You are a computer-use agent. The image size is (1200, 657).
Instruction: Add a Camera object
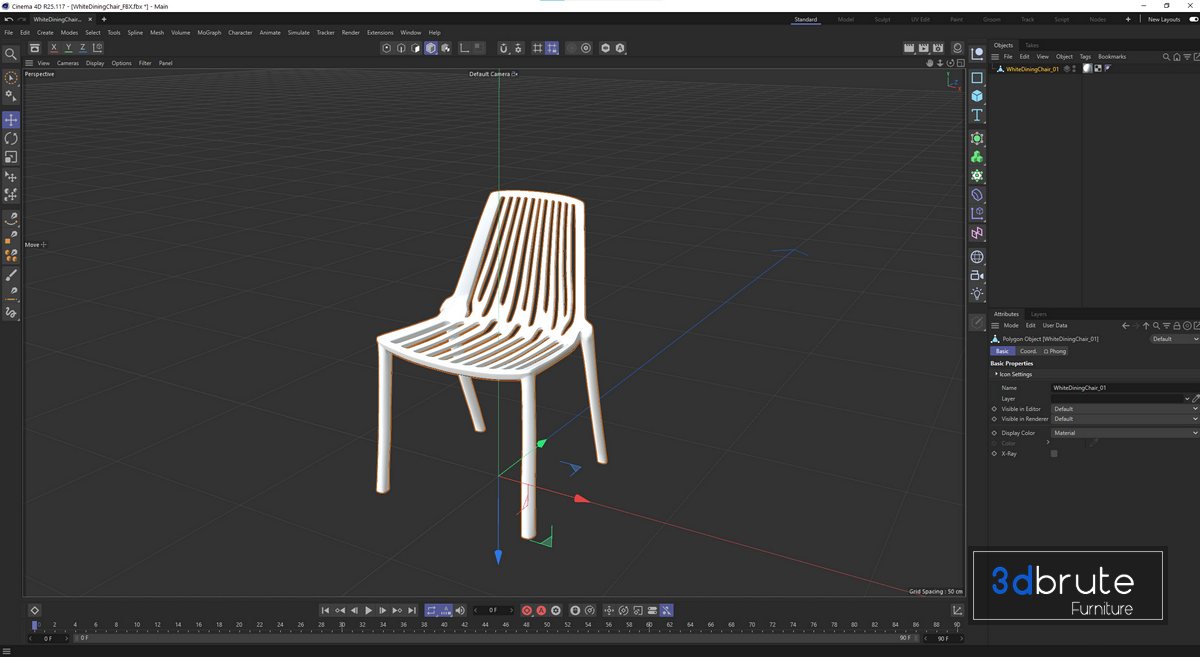[977, 275]
